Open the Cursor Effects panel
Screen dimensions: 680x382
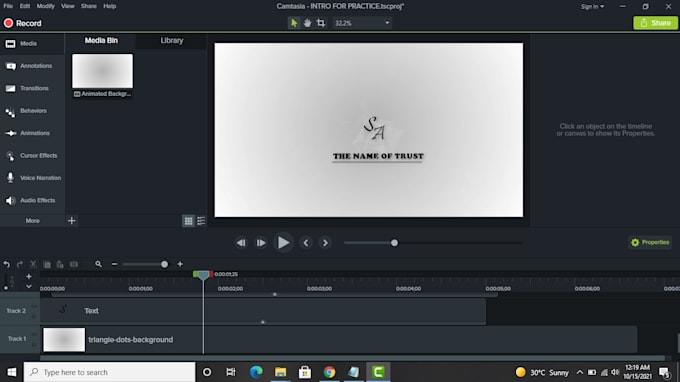click(32, 156)
